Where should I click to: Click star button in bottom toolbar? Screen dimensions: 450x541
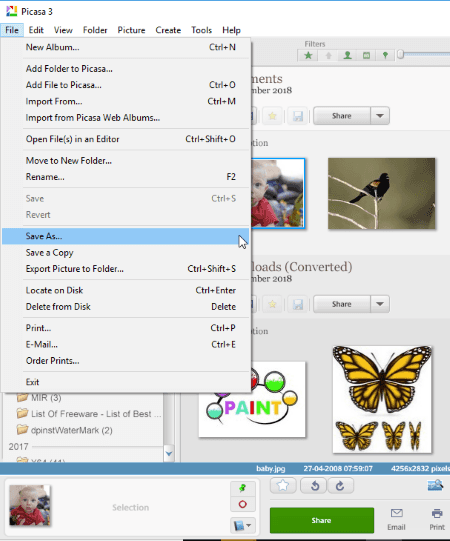(x=283, y=486)
